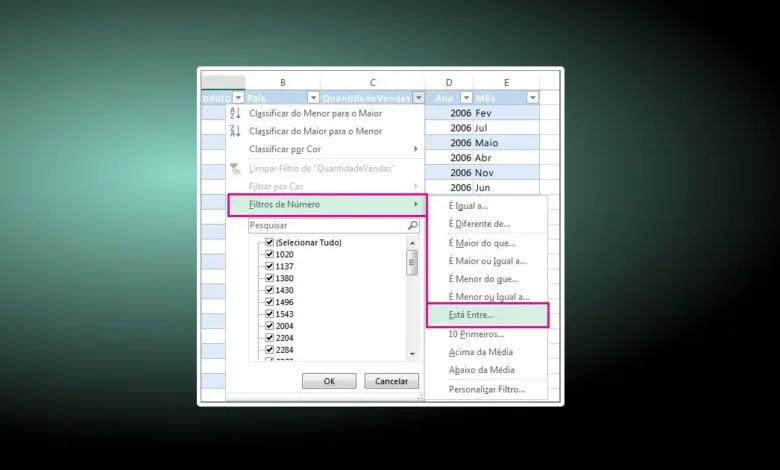Choose Classificar do Menor para o Maior

point(315,113)
